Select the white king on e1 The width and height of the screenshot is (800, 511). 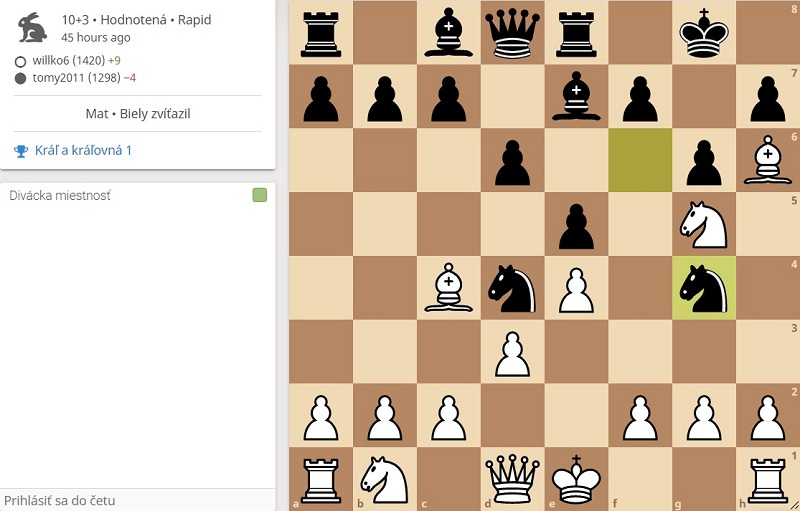tap(576, 479)
